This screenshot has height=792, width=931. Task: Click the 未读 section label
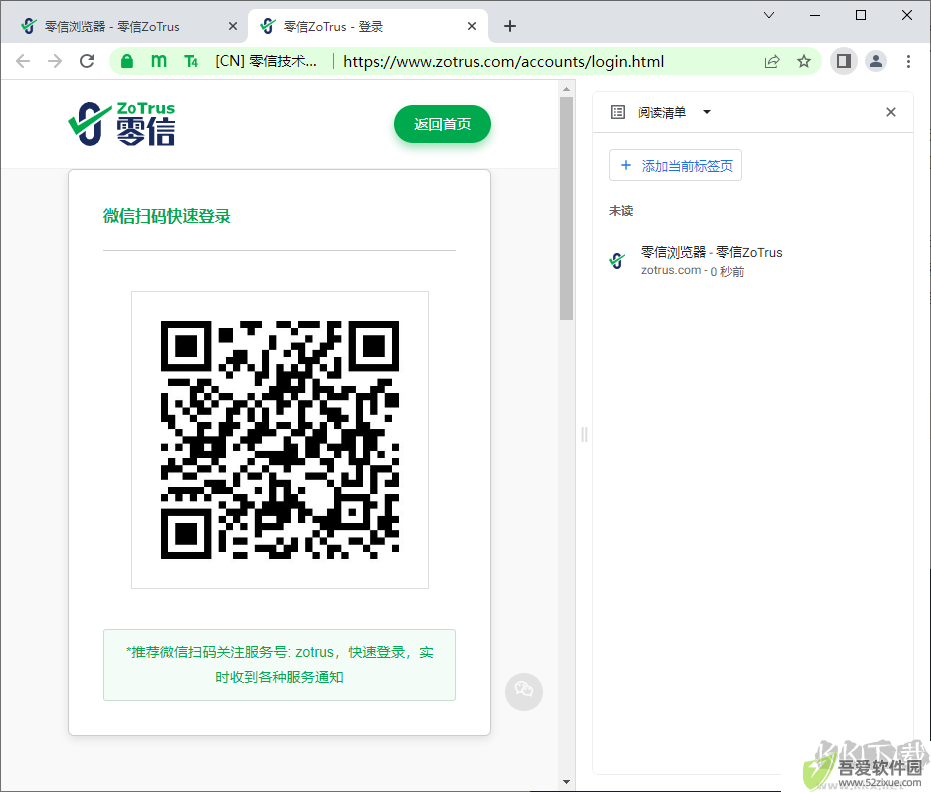coord(621,211)
